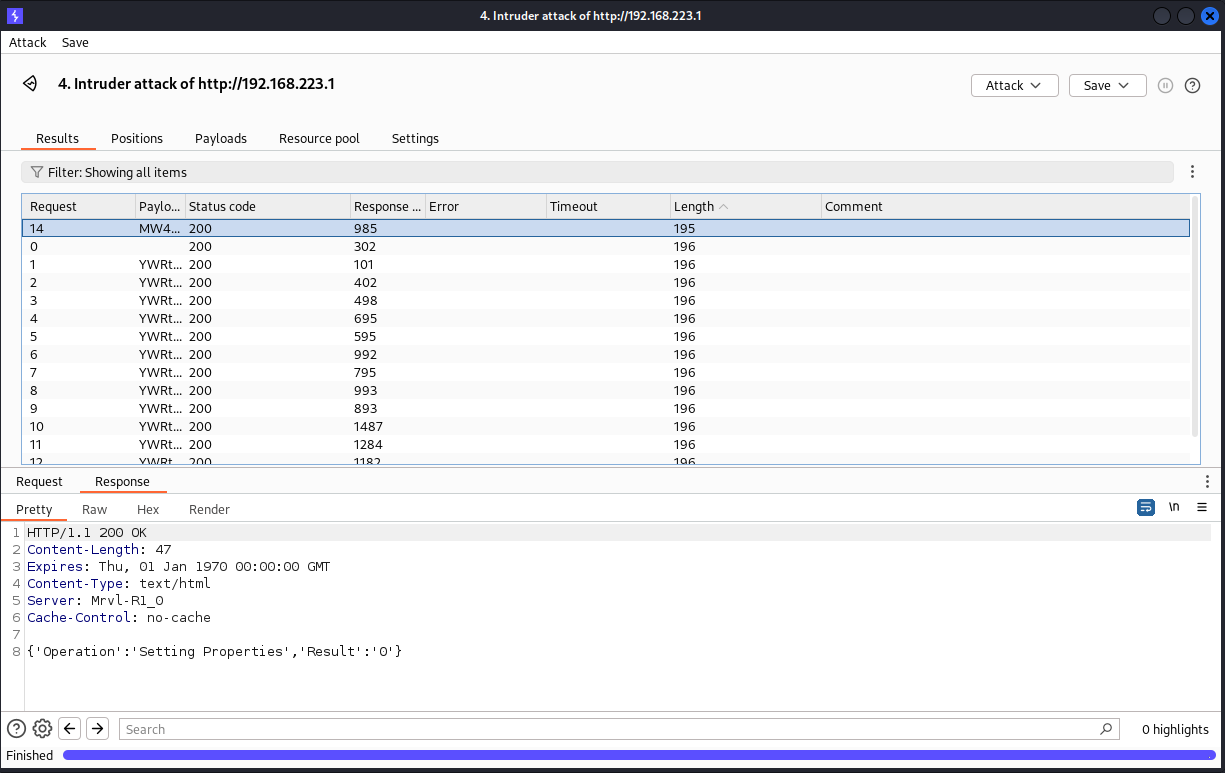This screenshot has width=1225, height=773.
Task: Click the search help question mark icon
Action: click(x=16, y=728)
